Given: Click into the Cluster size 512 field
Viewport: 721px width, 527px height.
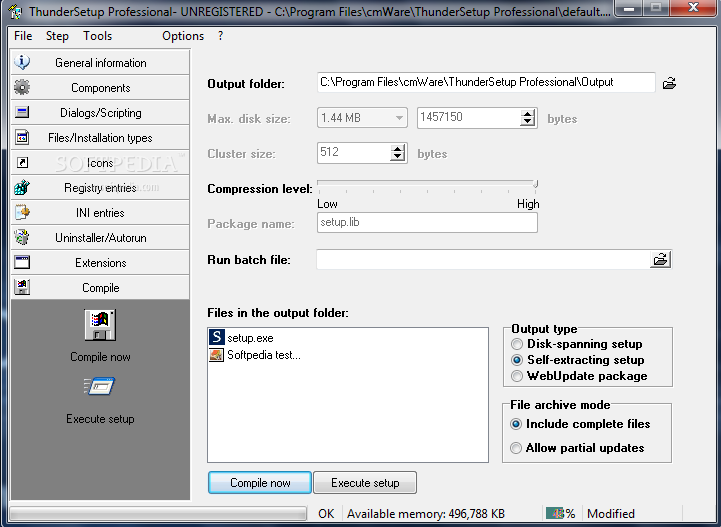Looking at the screenshot, I should (x=353, y=153).
